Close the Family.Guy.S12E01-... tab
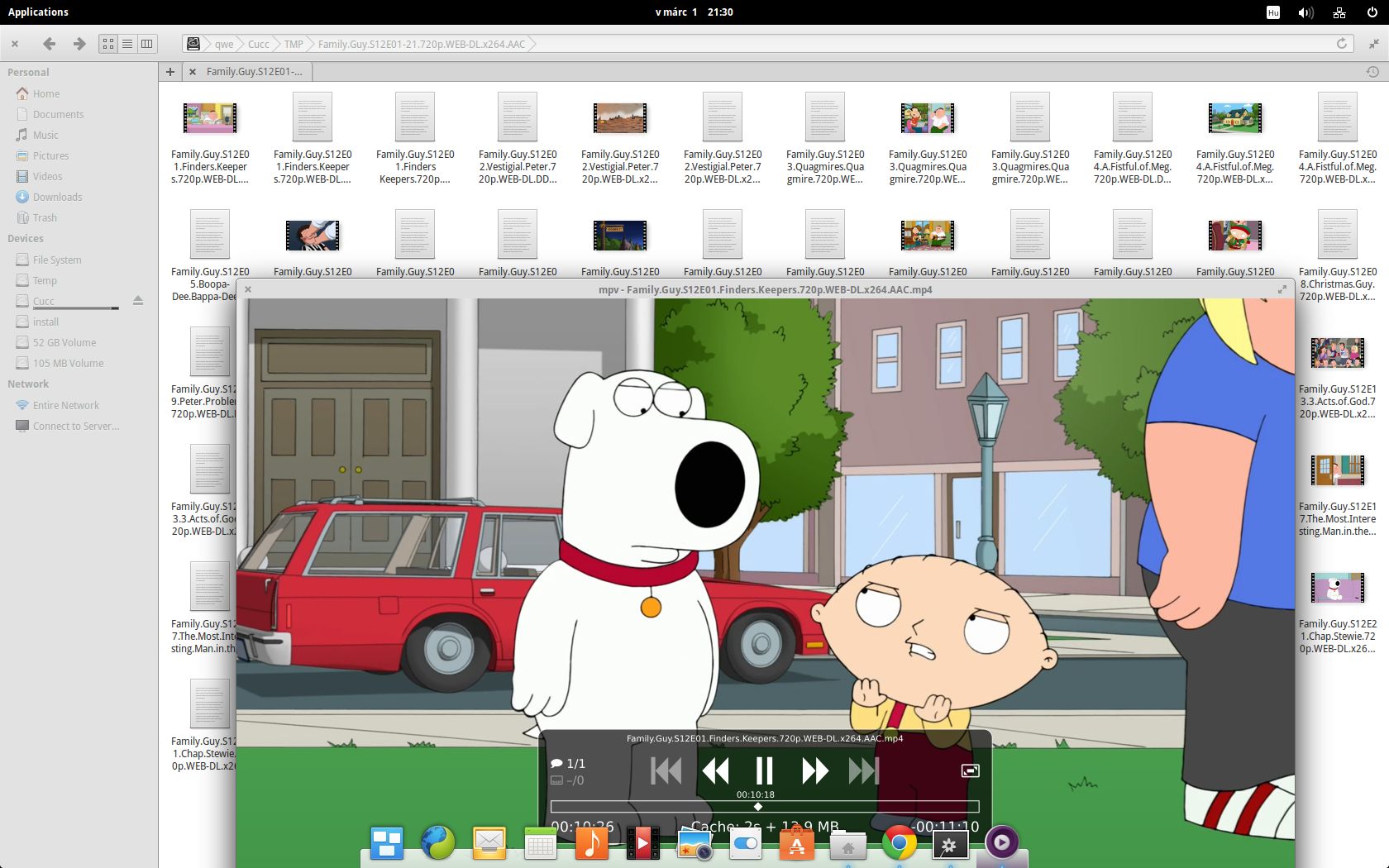This screenshot has width=1389, height=868. click(193, 72)
